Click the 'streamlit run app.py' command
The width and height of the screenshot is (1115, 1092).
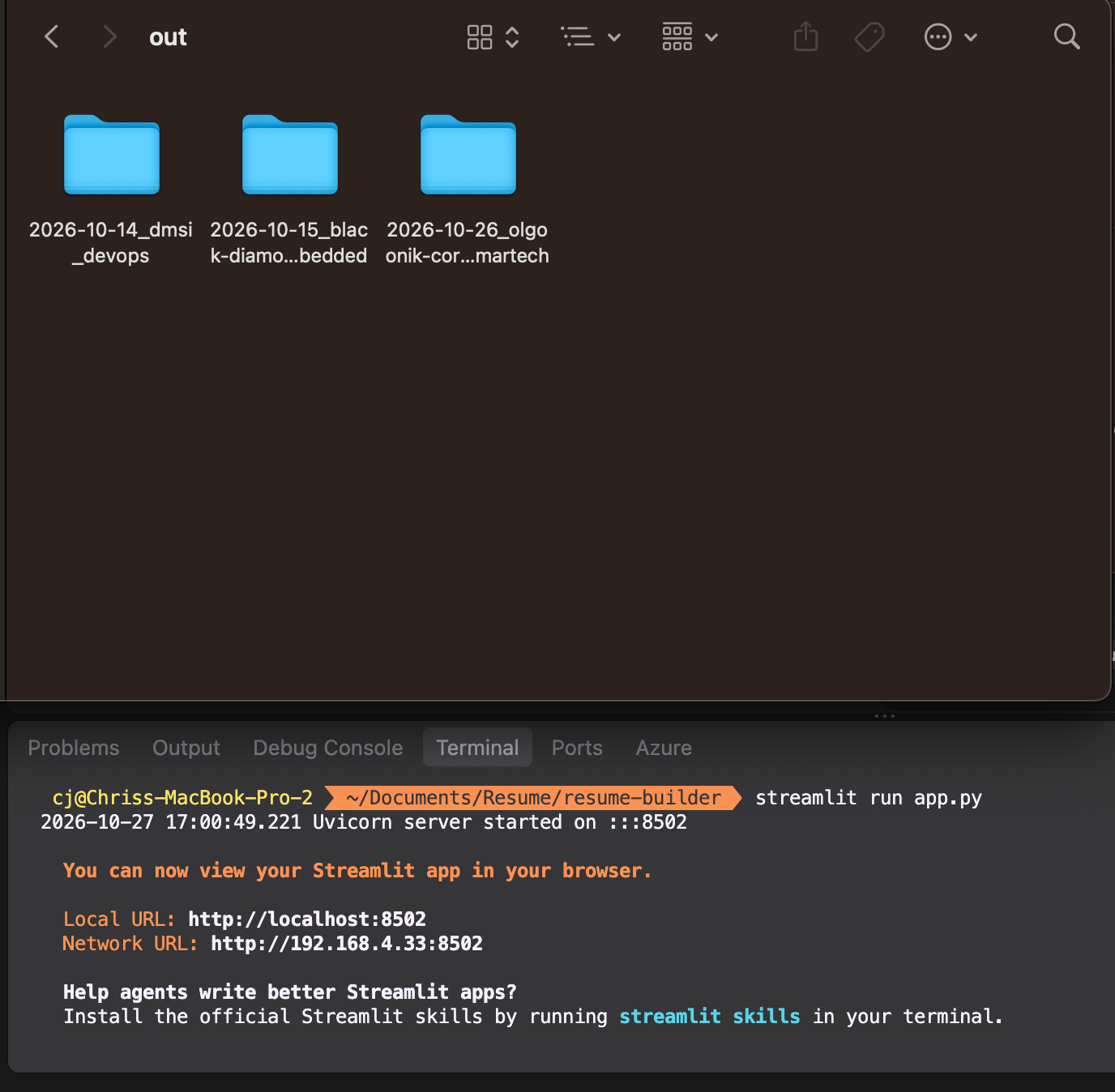click(x=869, y=798)
